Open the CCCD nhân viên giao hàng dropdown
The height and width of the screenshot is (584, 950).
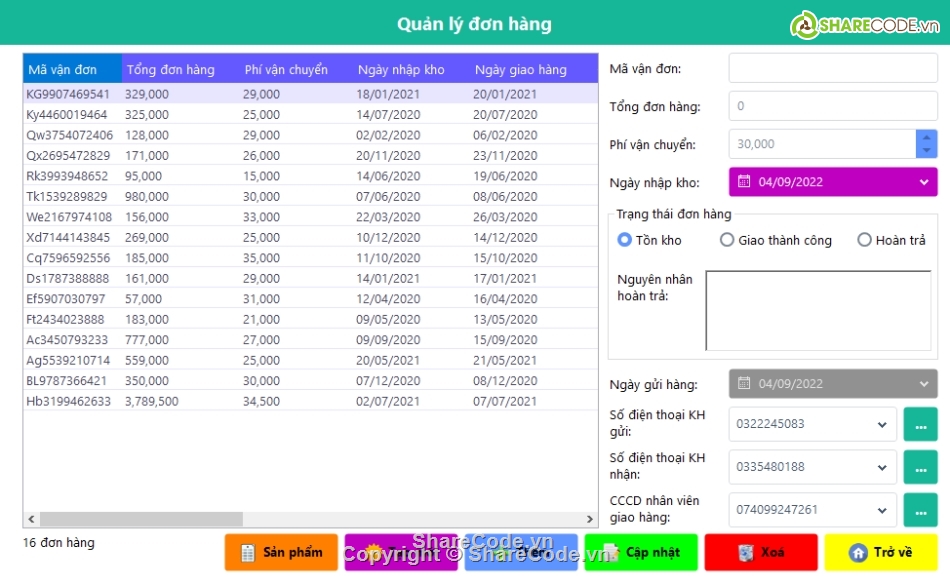[x=882, y=510]
